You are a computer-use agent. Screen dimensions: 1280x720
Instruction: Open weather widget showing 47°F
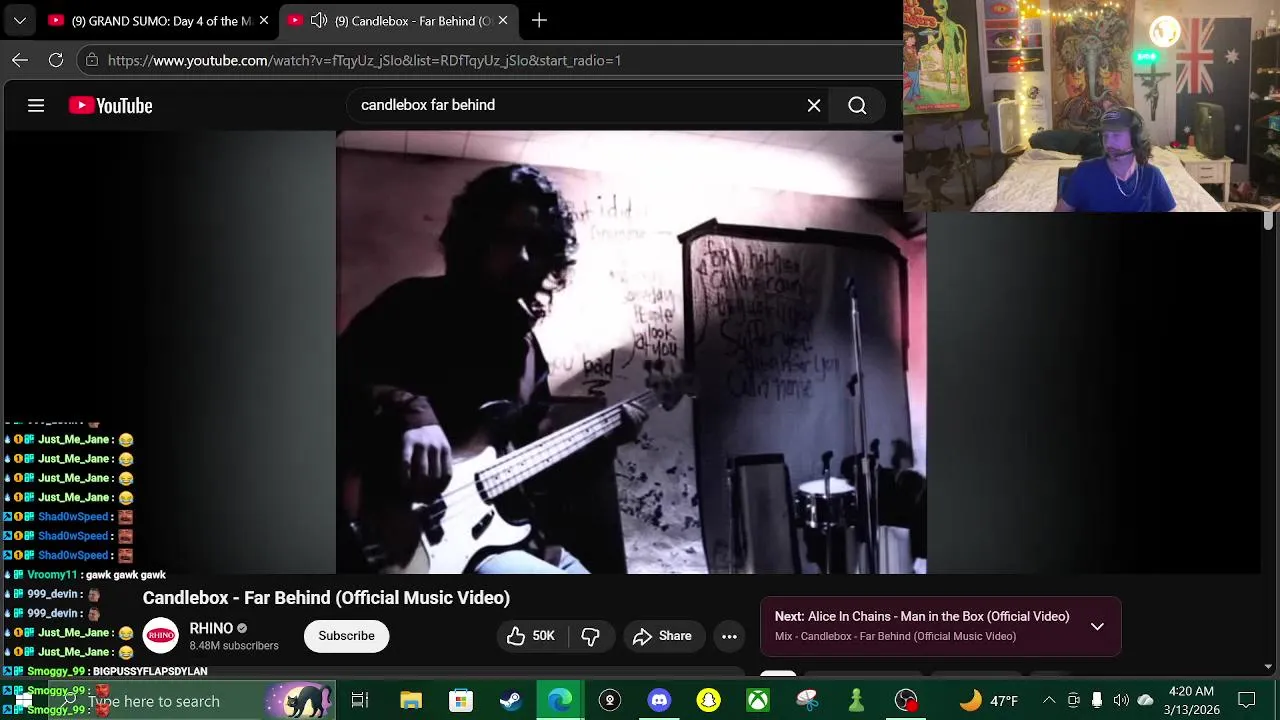pyautogui.click(x=988, y=701)
